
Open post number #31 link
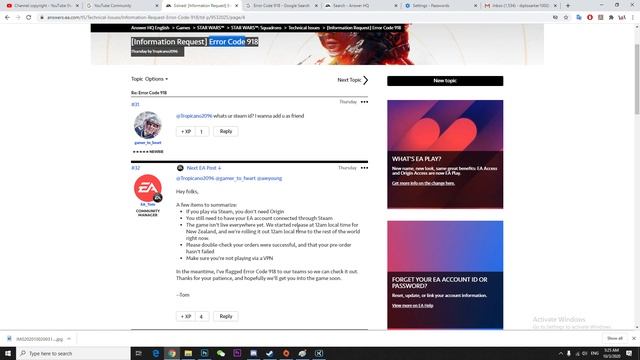coord(135,104)
